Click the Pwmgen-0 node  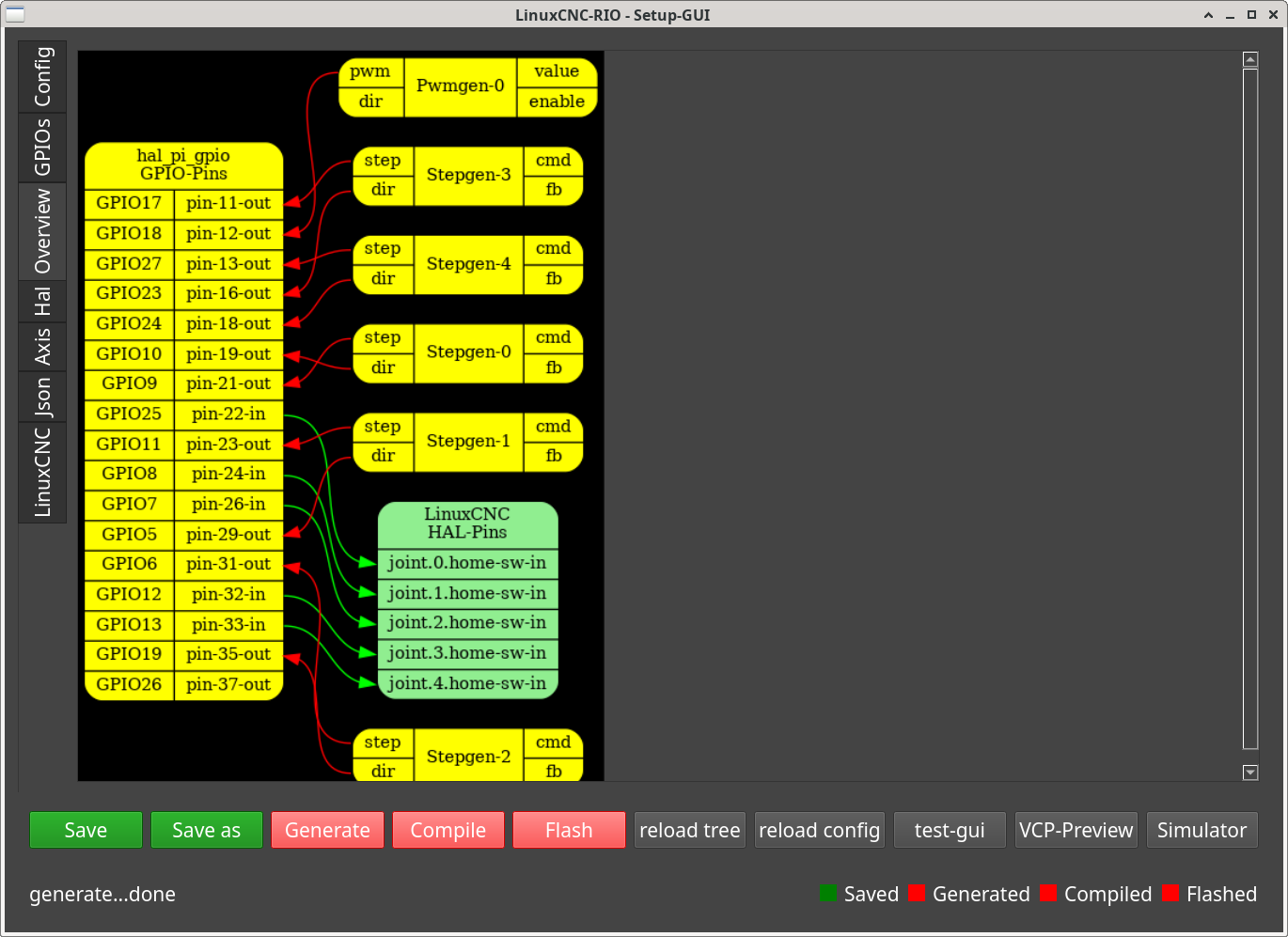pos(461,86)
